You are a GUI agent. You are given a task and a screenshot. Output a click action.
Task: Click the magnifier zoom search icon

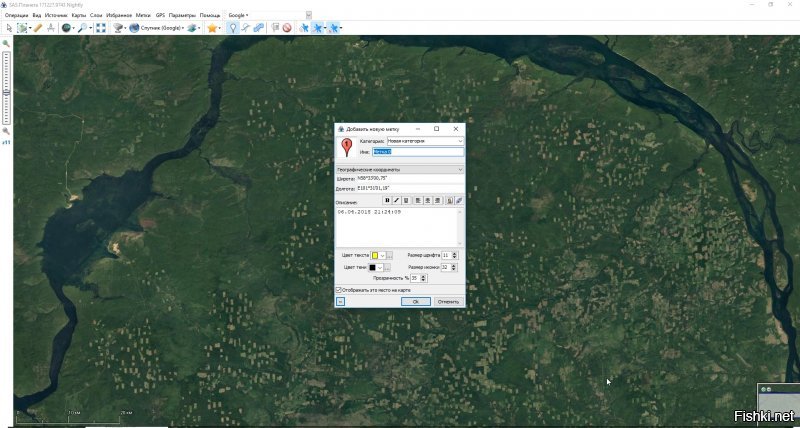click(82, 28)
